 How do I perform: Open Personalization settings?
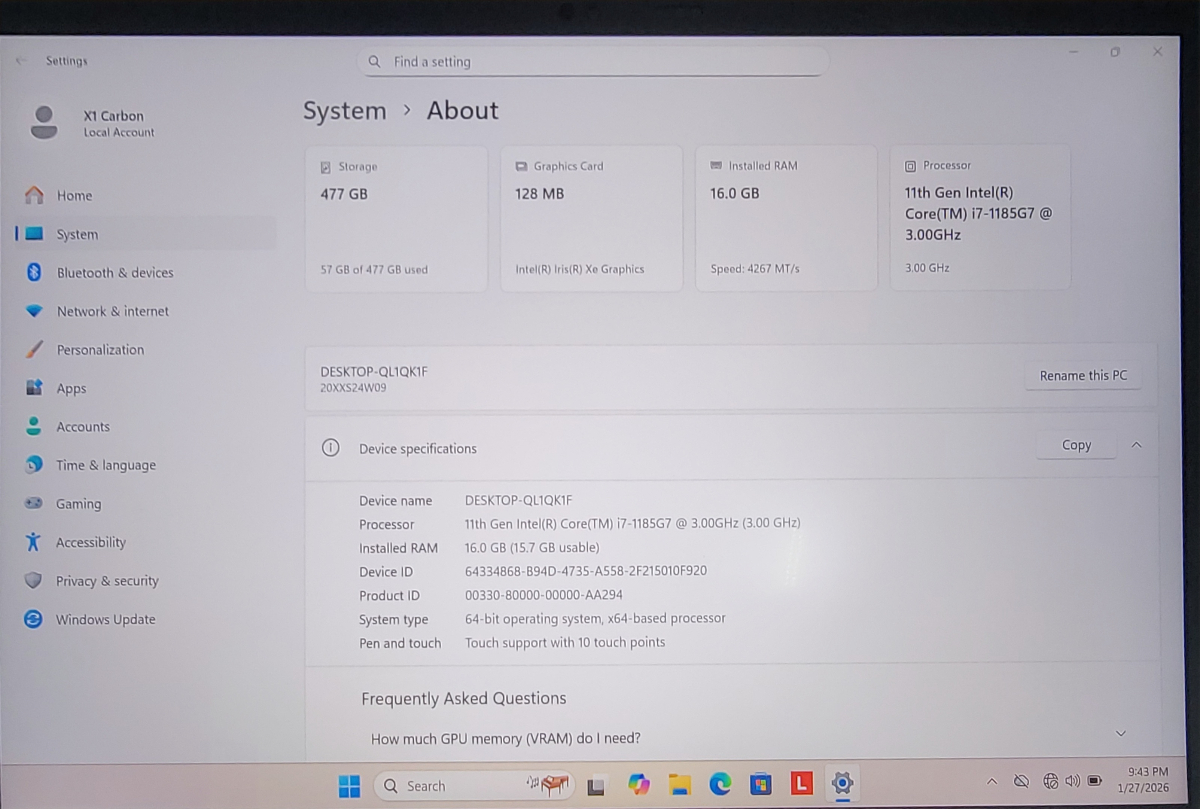pos(100,350)
